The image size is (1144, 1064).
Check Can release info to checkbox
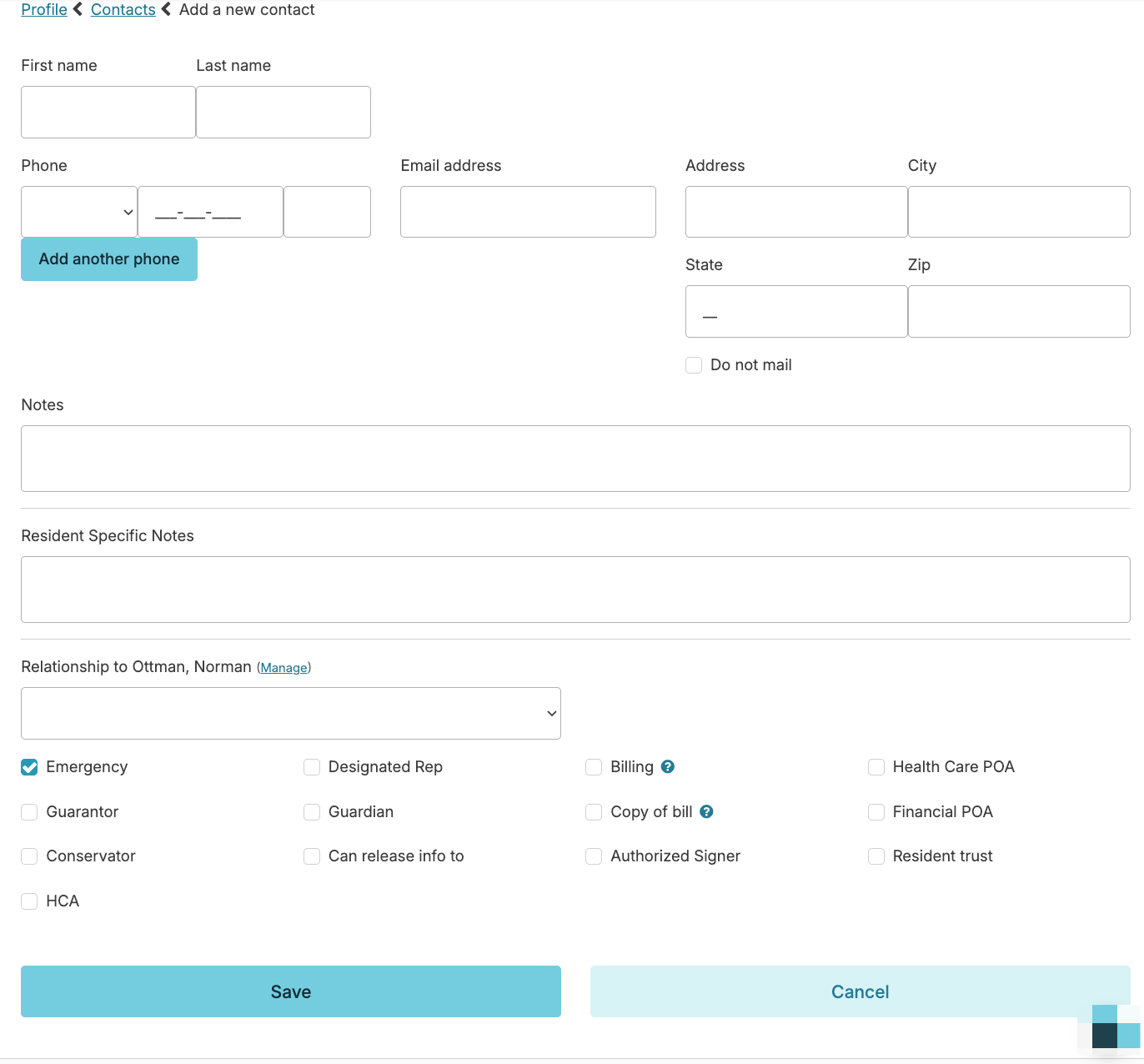pyautogui.click(x=312, y=856)
